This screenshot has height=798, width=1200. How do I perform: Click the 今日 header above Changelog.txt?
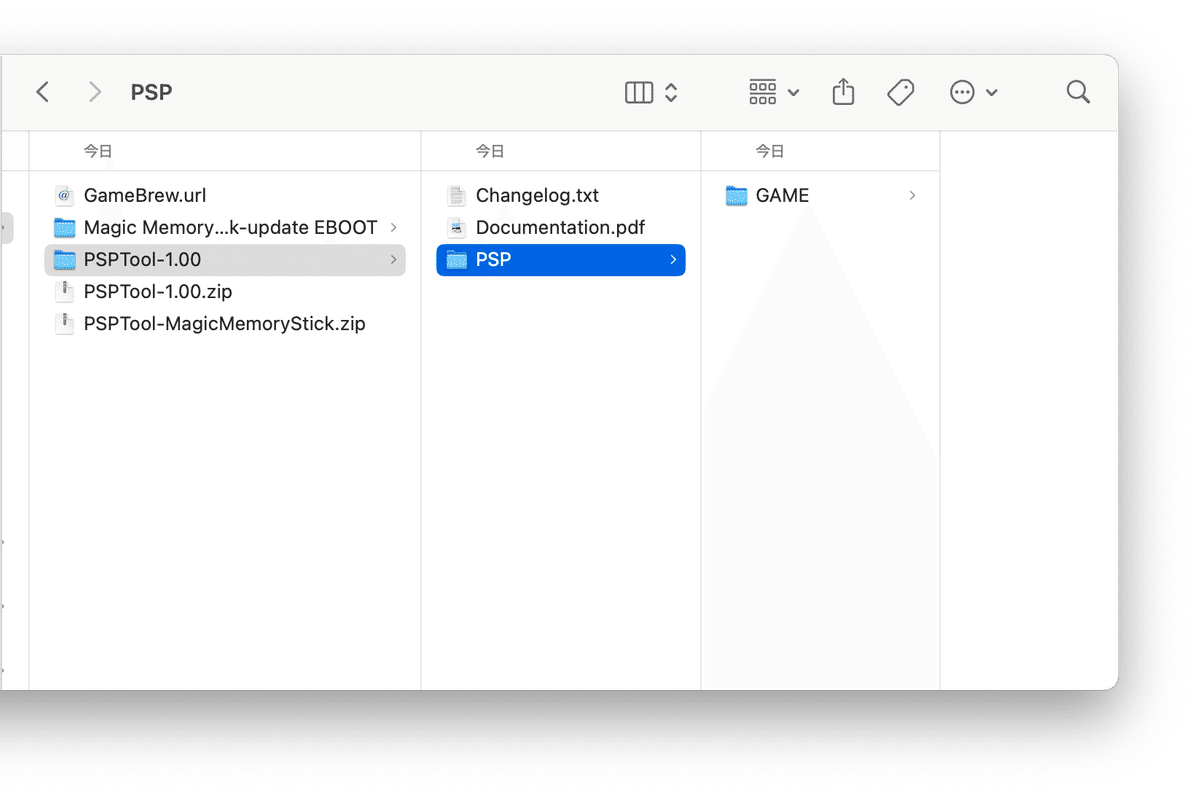tap(490, 151)
